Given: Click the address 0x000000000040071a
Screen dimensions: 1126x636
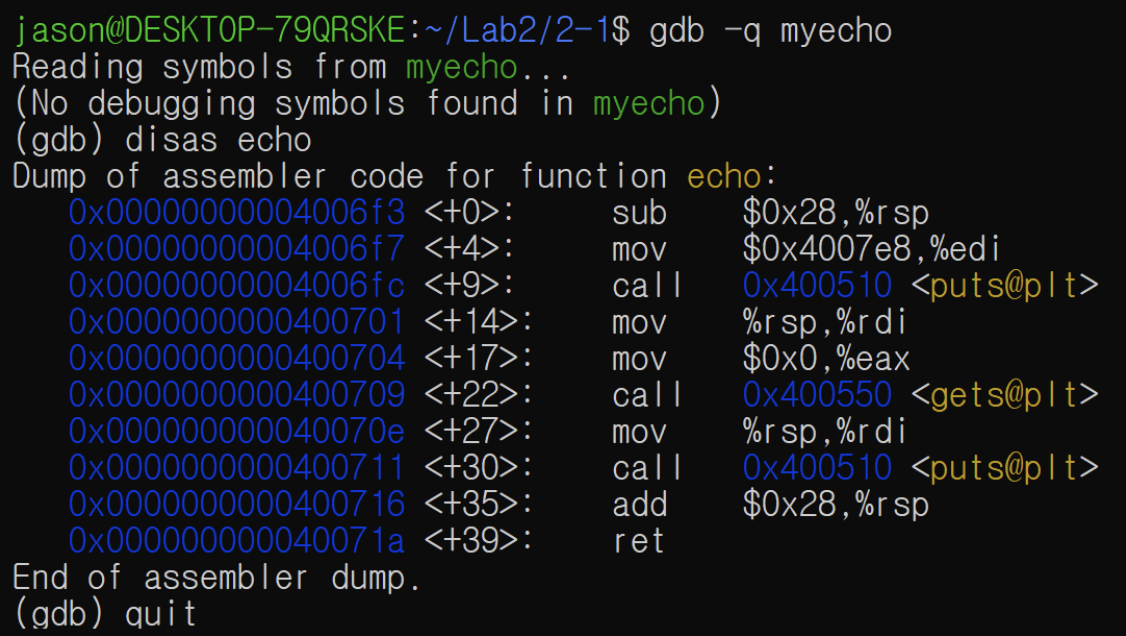Looking at the screenshot, I should click(x=237, y=541).
